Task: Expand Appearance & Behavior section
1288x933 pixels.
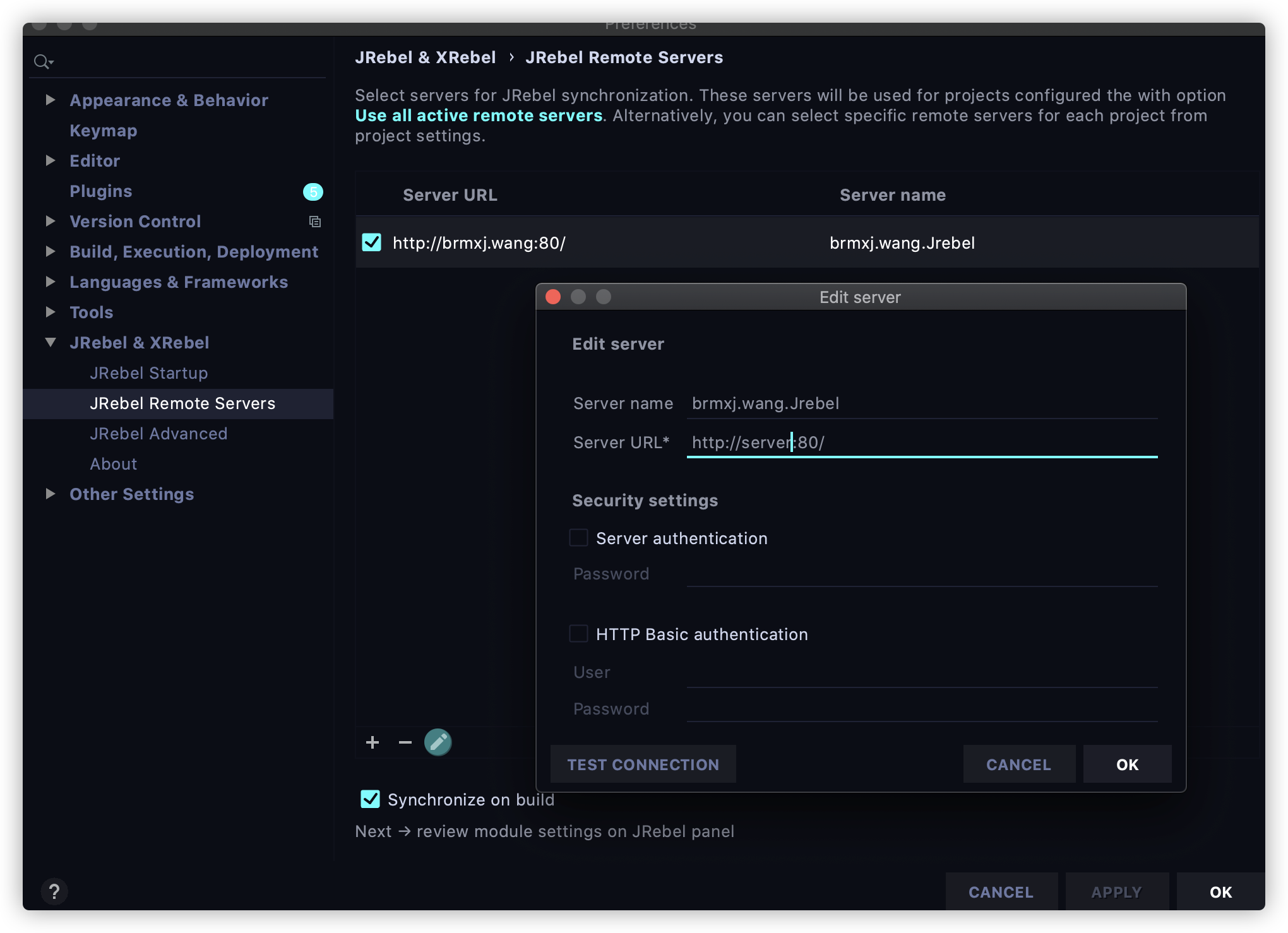Action: point(51,100)
